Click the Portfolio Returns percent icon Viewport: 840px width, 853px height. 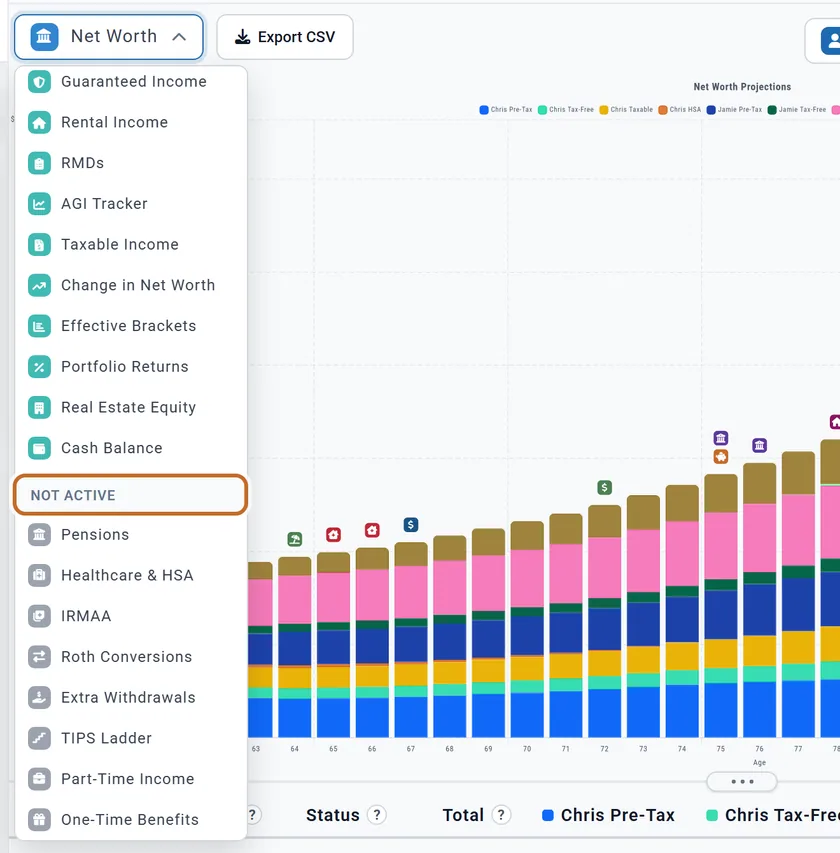click(39, 367)
